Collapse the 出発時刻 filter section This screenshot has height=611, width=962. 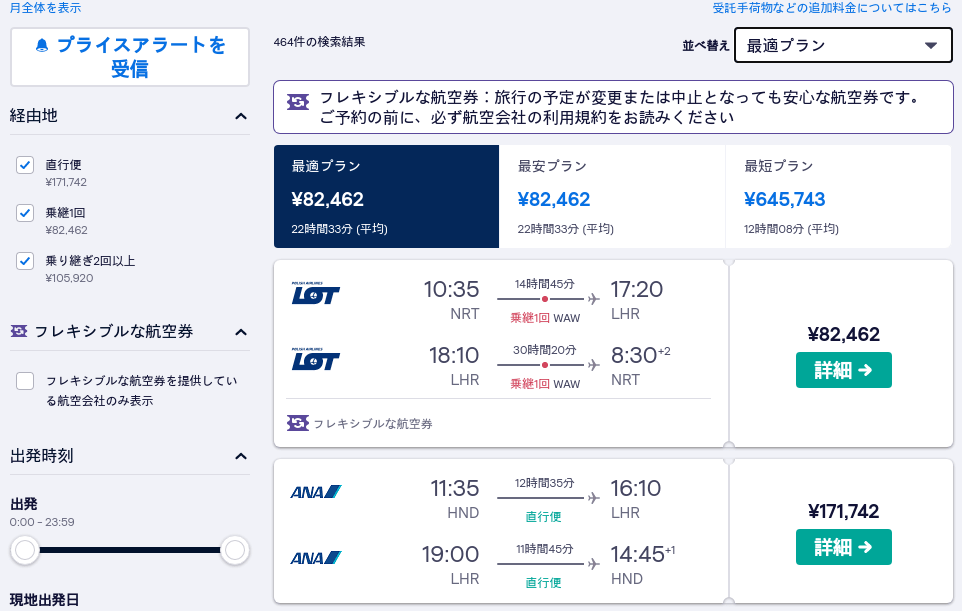pos(241,456)
